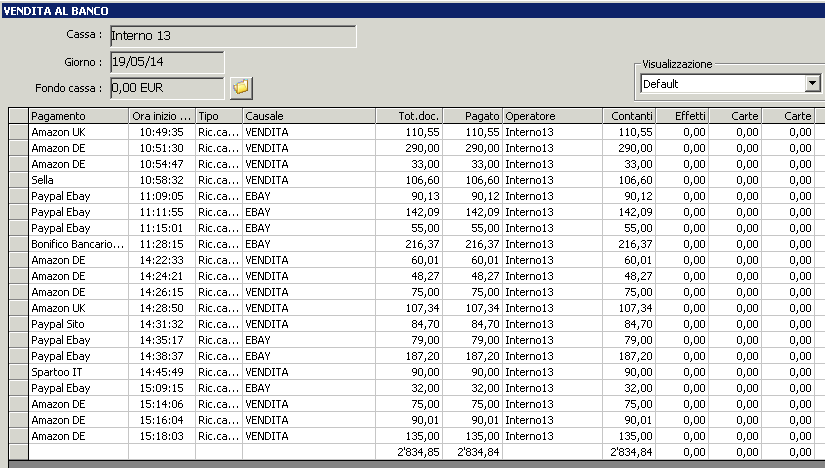
Task: Open the folder icon beside Fondo cassa
Action: [242, 87]
